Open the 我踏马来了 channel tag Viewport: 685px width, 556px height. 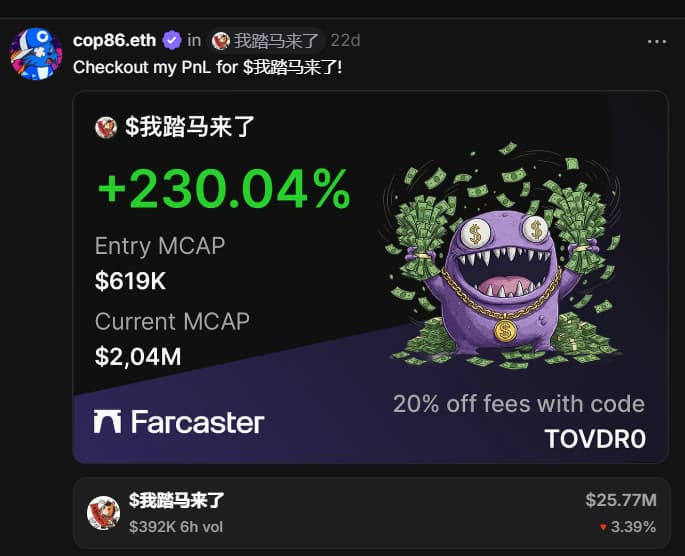click(266, 41)
